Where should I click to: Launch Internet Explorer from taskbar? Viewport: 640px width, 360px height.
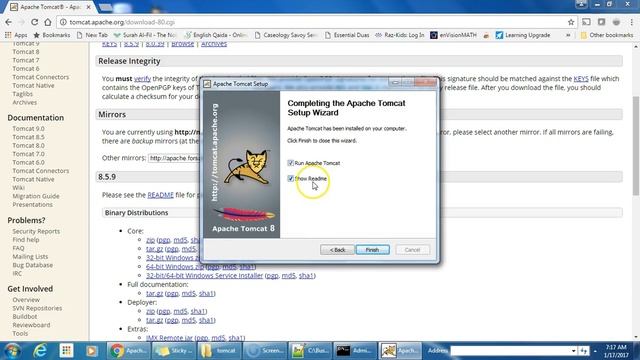tap(40, 351)
